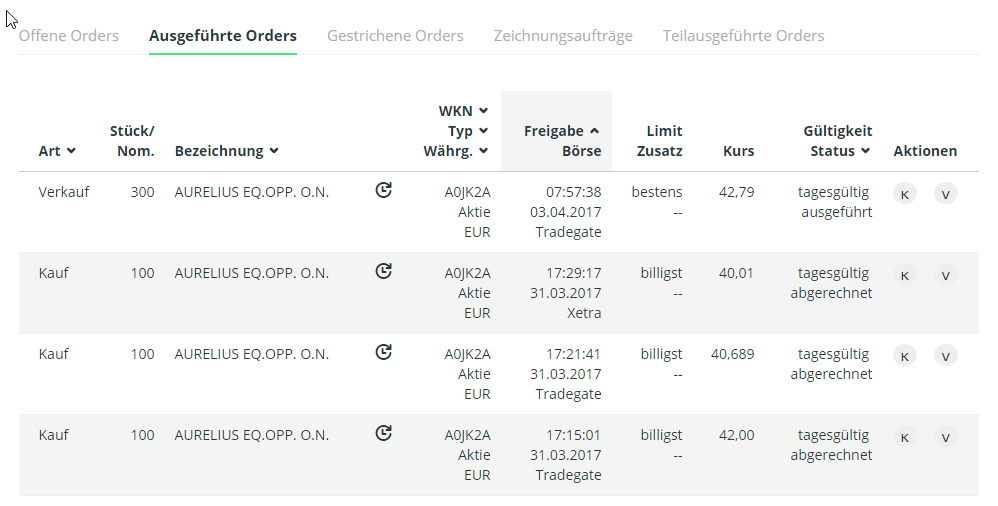The width and height of the screenshot is (998, 506).
Task: Click refresh icon in the Xetra Kauf row
Action: point(383,271)
